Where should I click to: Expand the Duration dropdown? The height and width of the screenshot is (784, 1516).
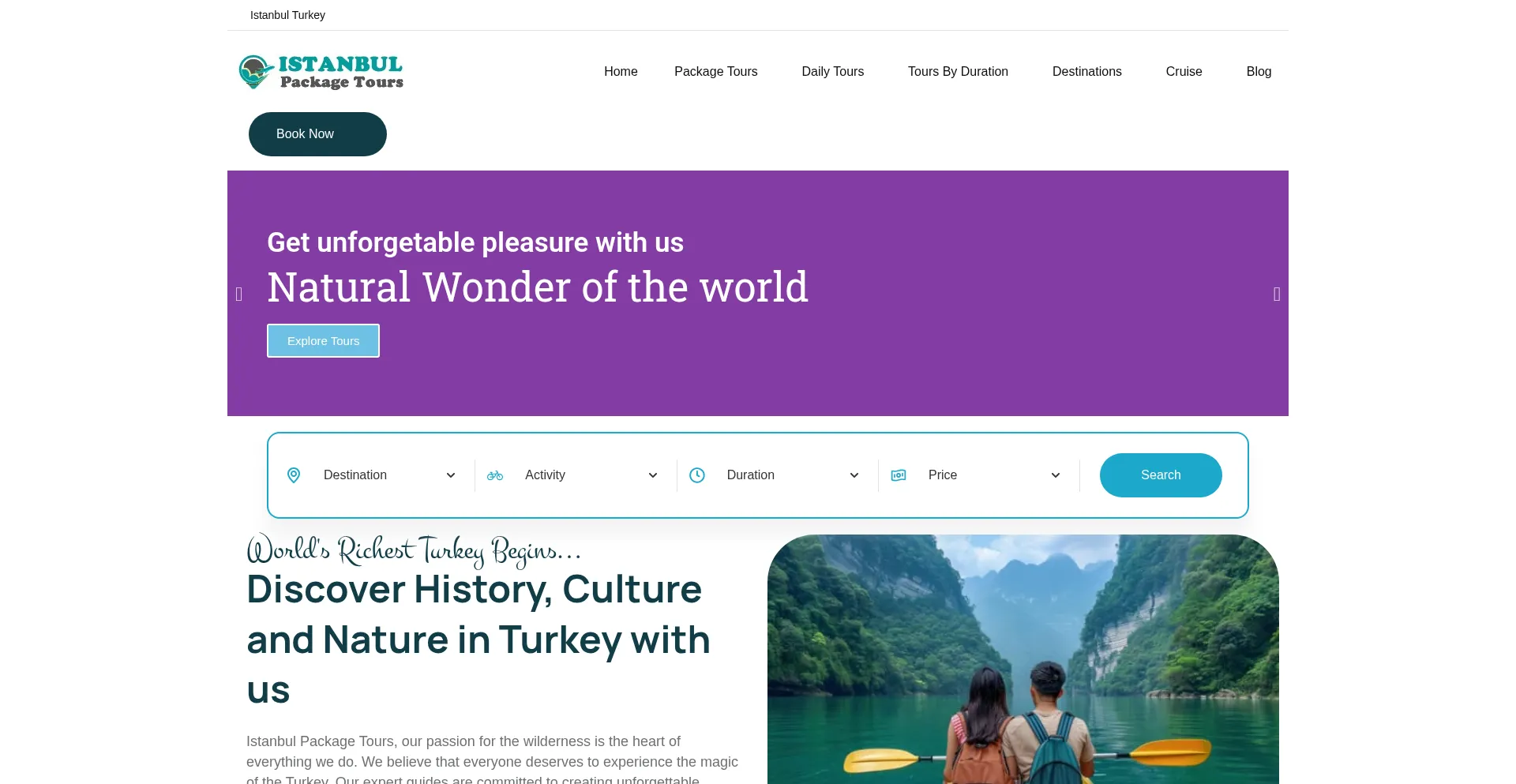click(793, 475)
